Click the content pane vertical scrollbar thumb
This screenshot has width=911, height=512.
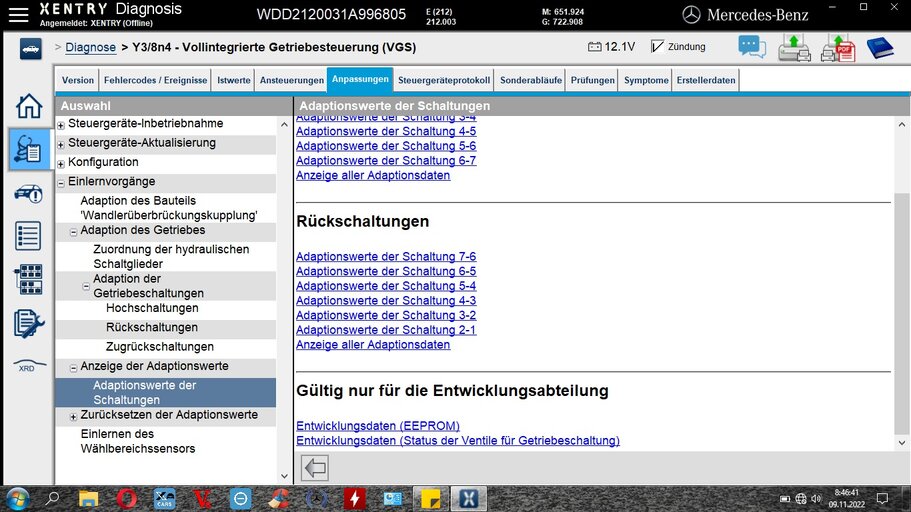[x=902, y=314]
